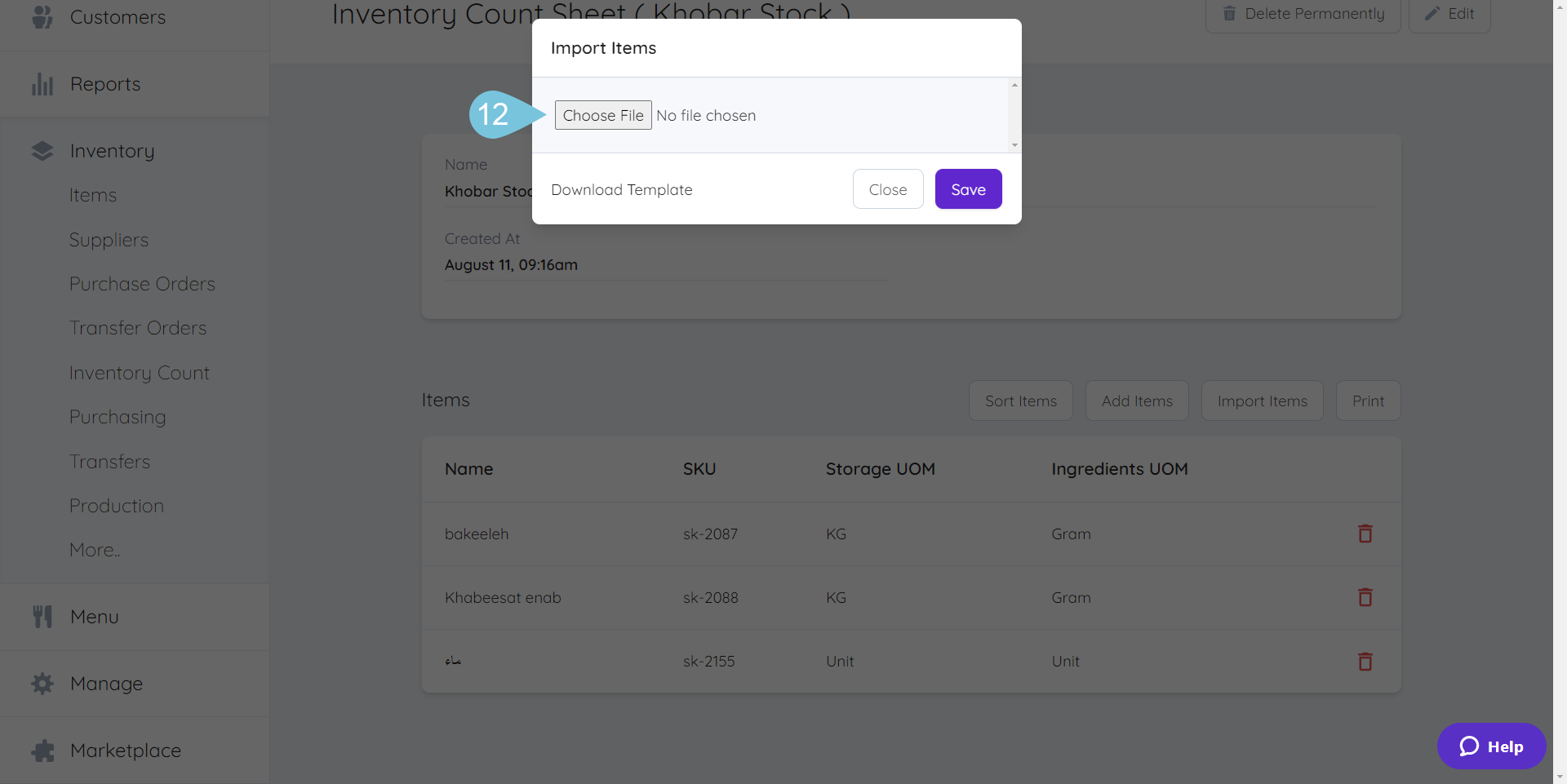Delete the bakeeleh item with trash icon
This screenshot has height=784, width=1567.
click(x=1365, y=534)
